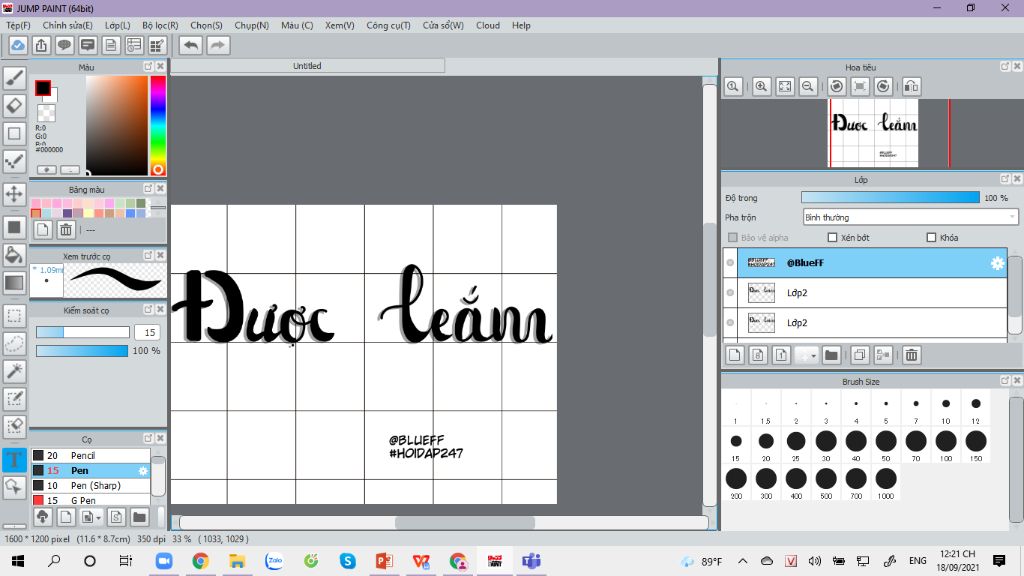The image size is (1024, 576).
Task: Pick brush size 1000 preset
Action: (886, 483)
